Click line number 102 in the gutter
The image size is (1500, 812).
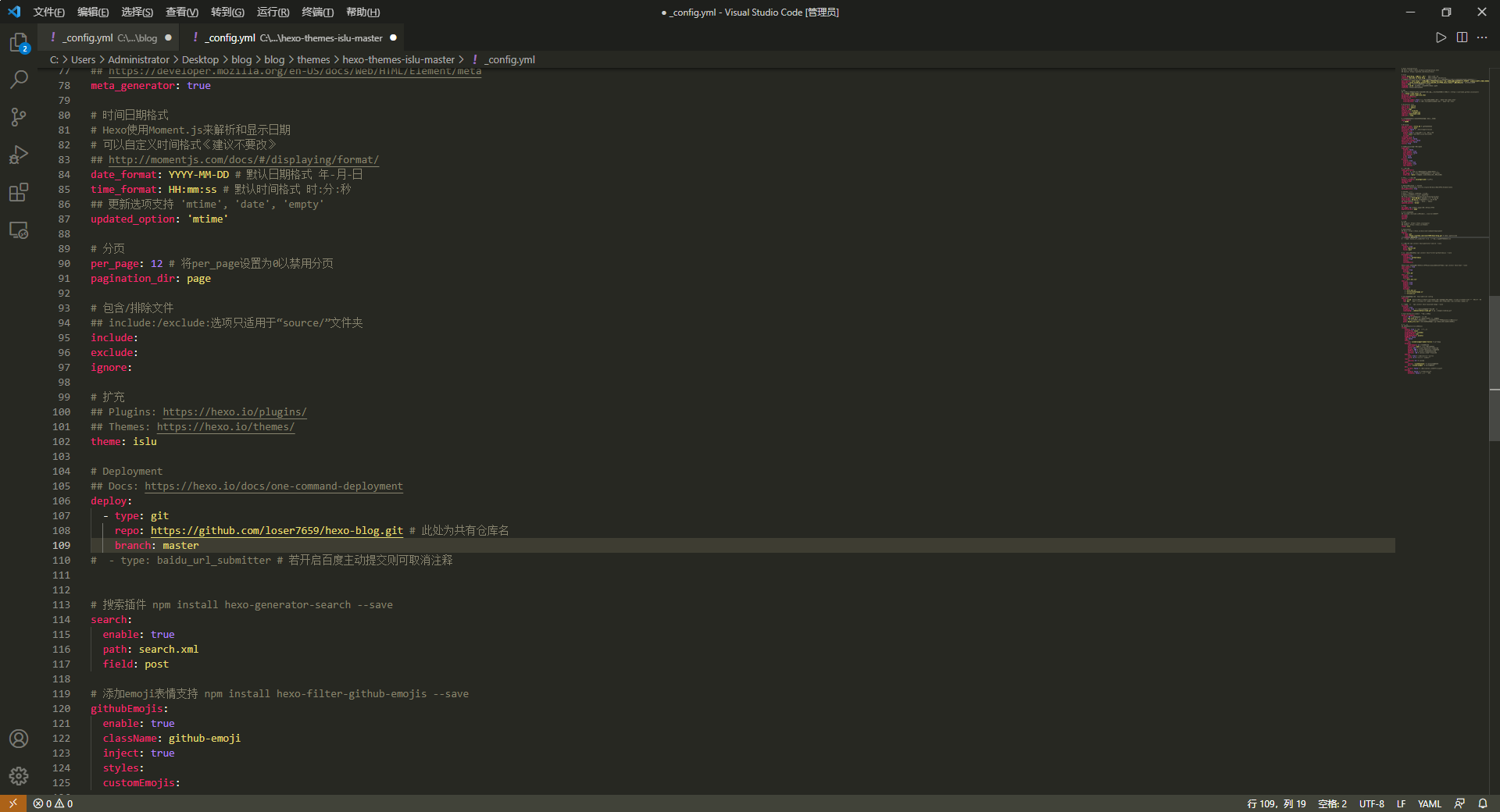click(61, 442)
